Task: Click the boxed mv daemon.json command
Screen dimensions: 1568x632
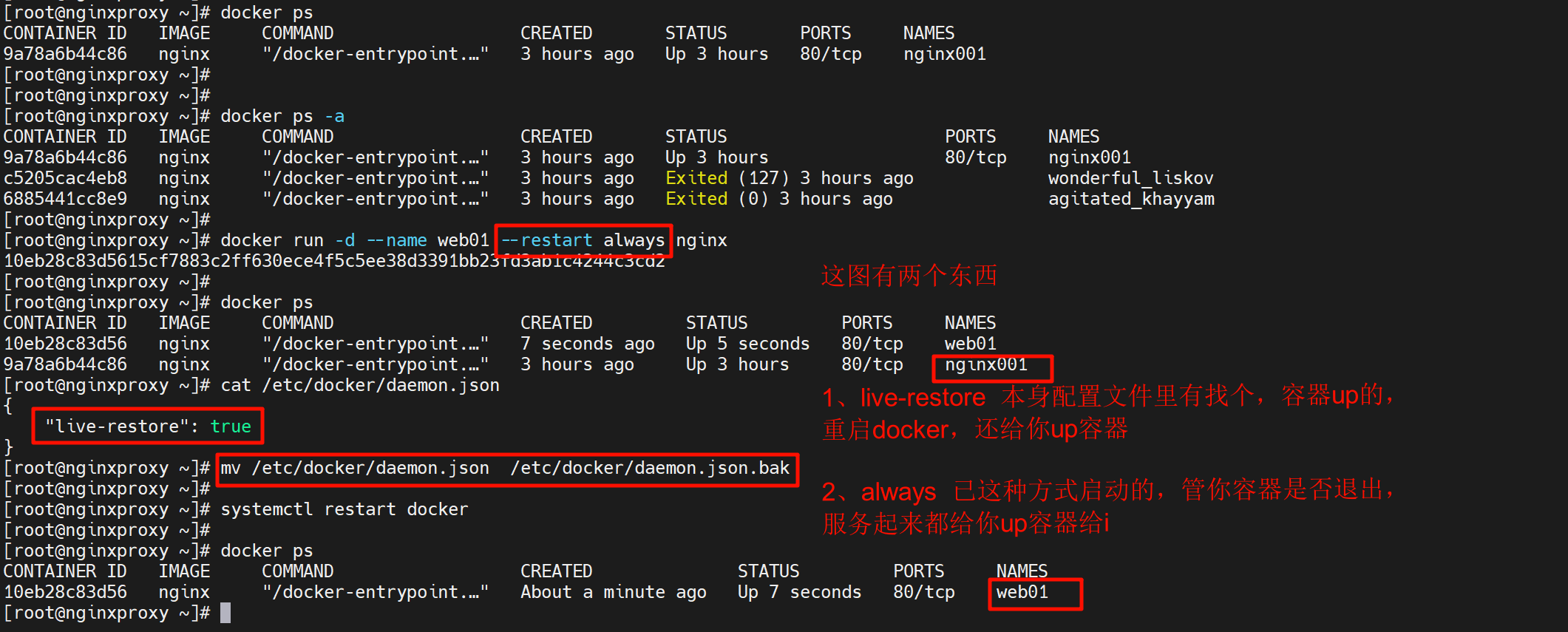Action: pyautogui.click(x=506, y=469)
